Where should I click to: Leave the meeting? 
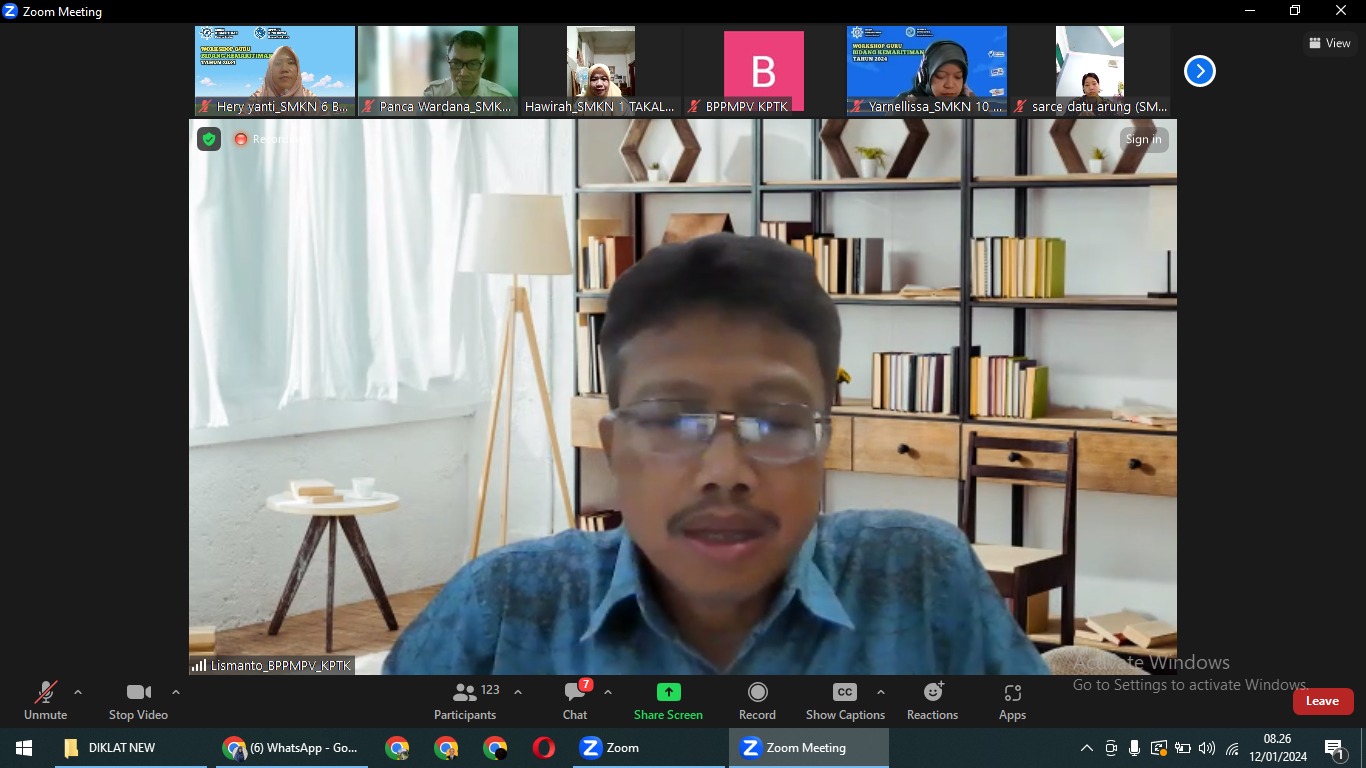1323,701
